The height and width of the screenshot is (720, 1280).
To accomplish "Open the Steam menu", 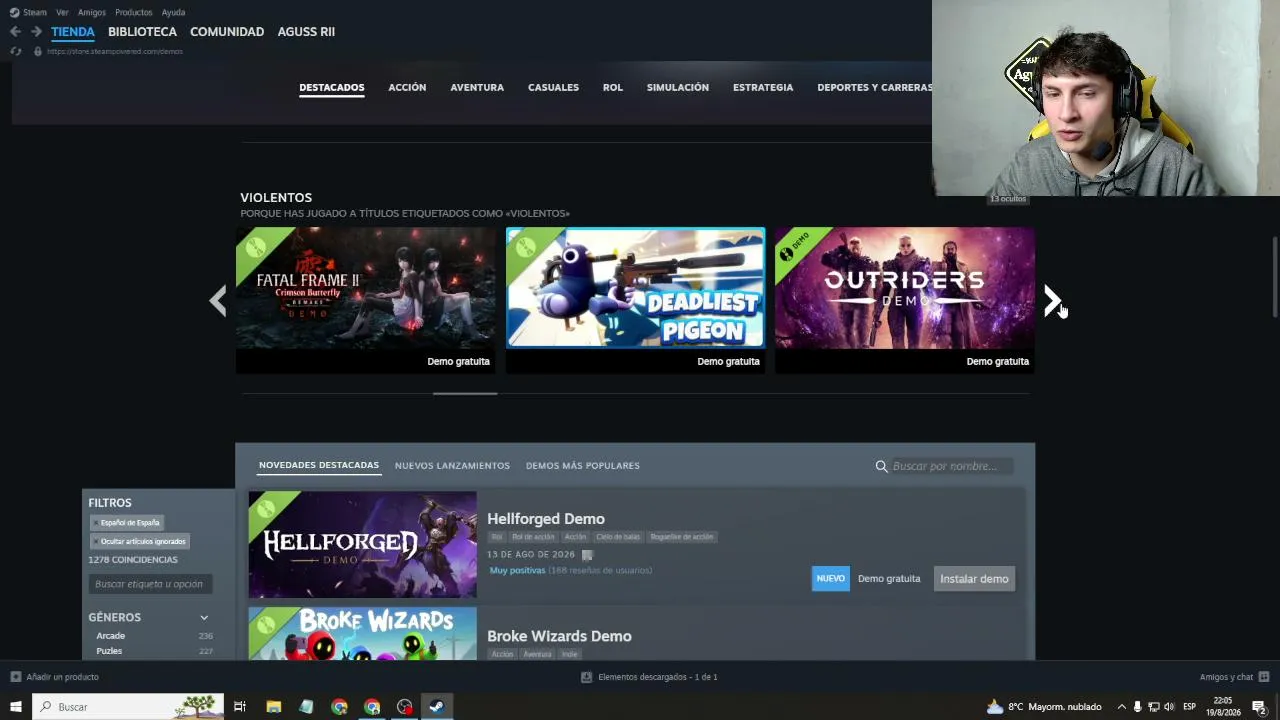I will coord(35,12).
